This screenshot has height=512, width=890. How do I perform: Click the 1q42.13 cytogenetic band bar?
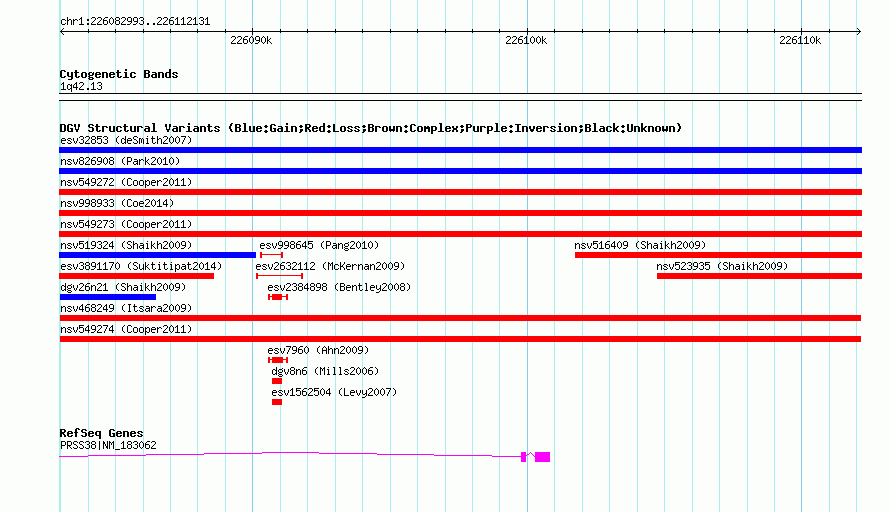click(x=460, y=97)
